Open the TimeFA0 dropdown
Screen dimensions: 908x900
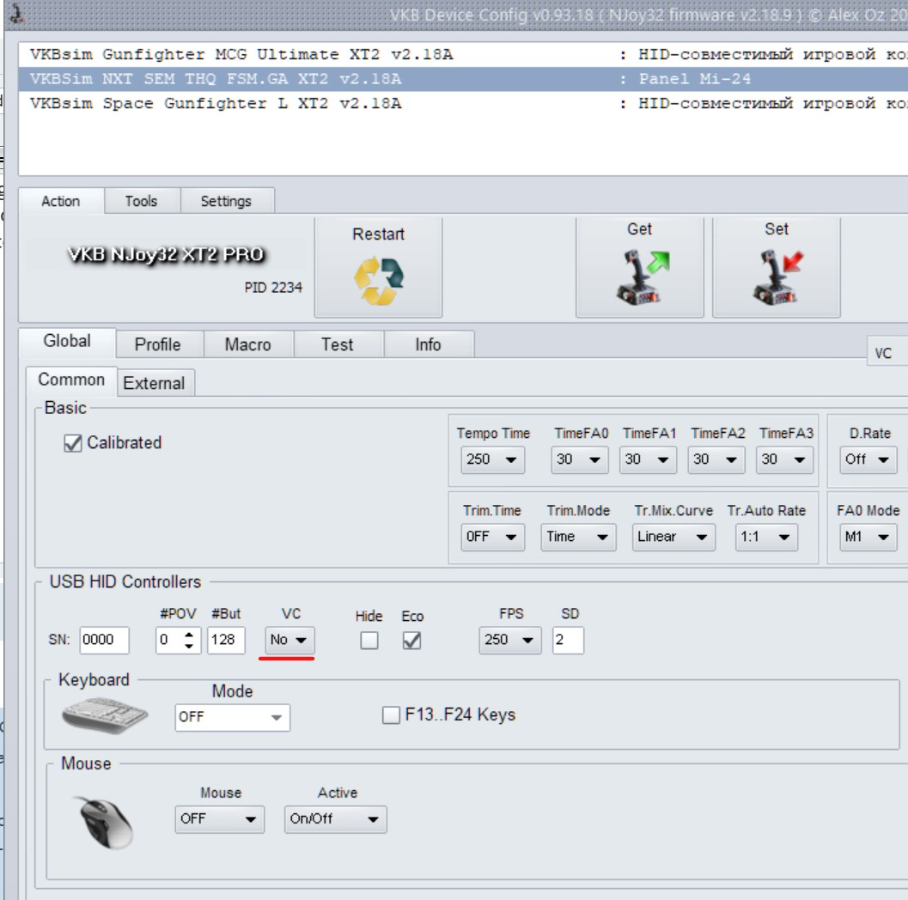[579, 460]
